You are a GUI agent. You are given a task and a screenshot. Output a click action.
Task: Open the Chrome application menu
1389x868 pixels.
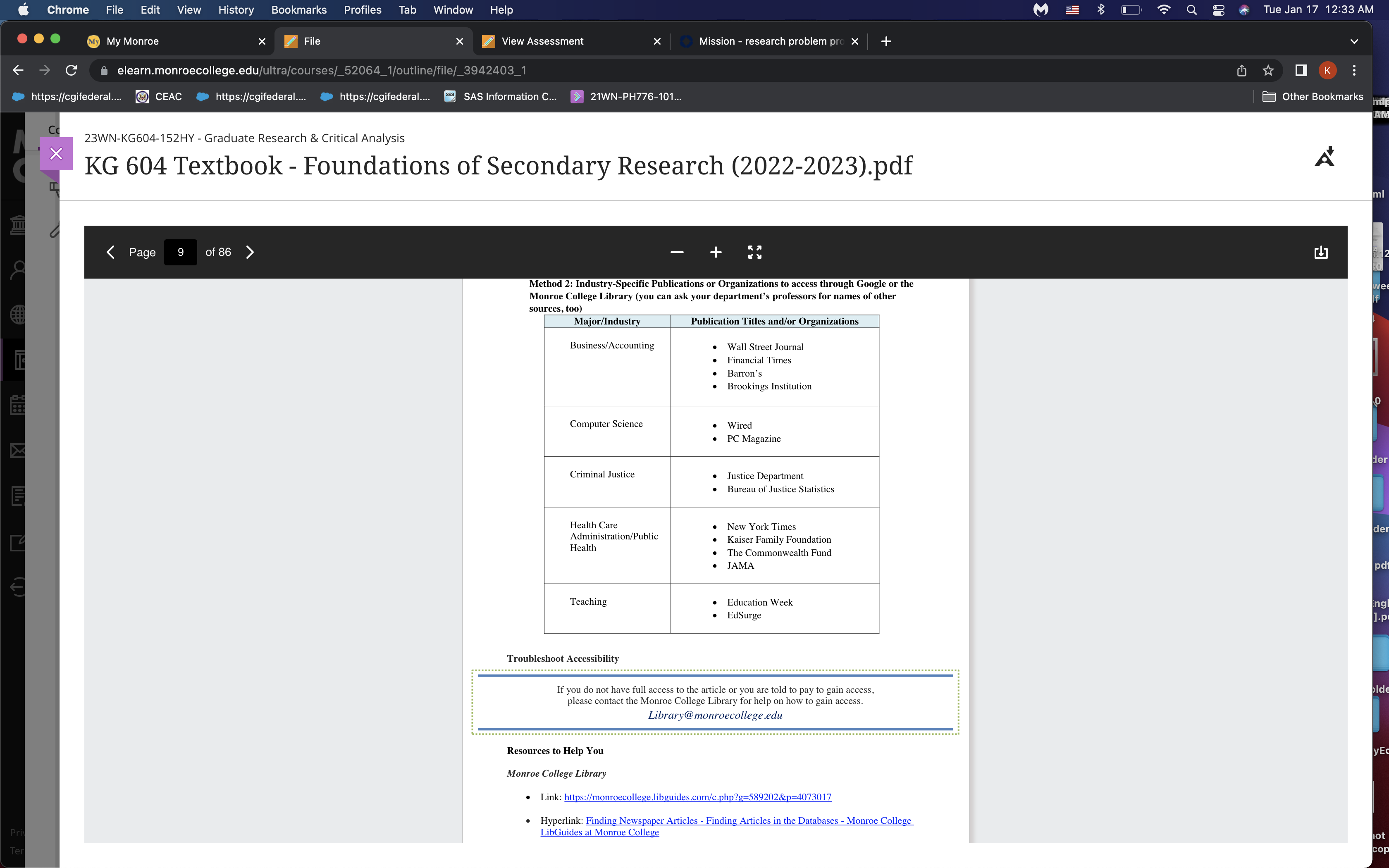click(x=68, y=10)
